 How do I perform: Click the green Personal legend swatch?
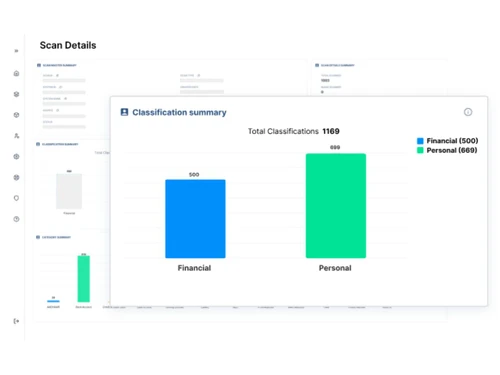point(420,150)
